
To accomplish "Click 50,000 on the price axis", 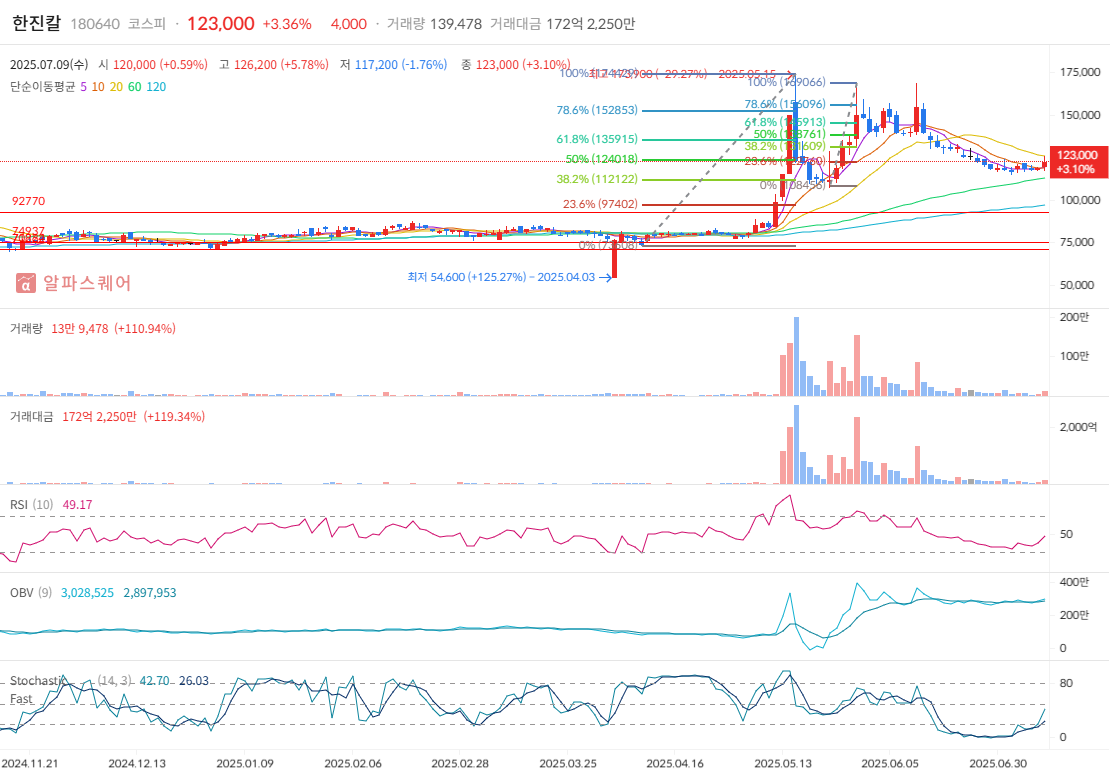I will [1077, 285].
